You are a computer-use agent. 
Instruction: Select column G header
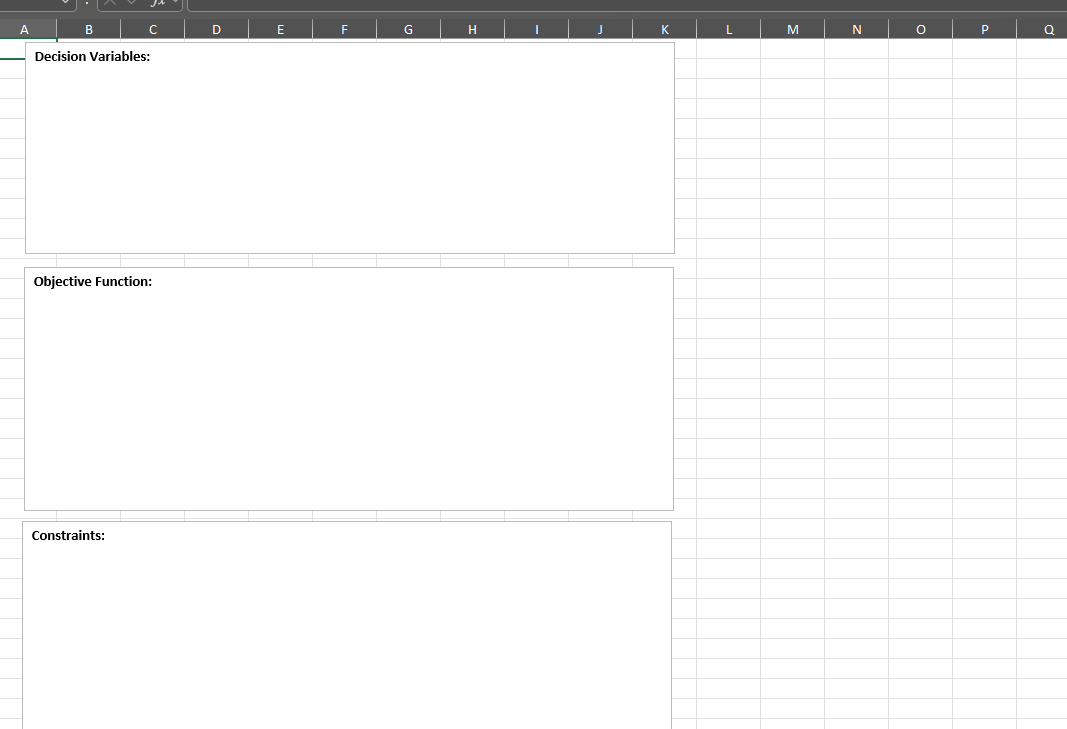click(408, 29)
